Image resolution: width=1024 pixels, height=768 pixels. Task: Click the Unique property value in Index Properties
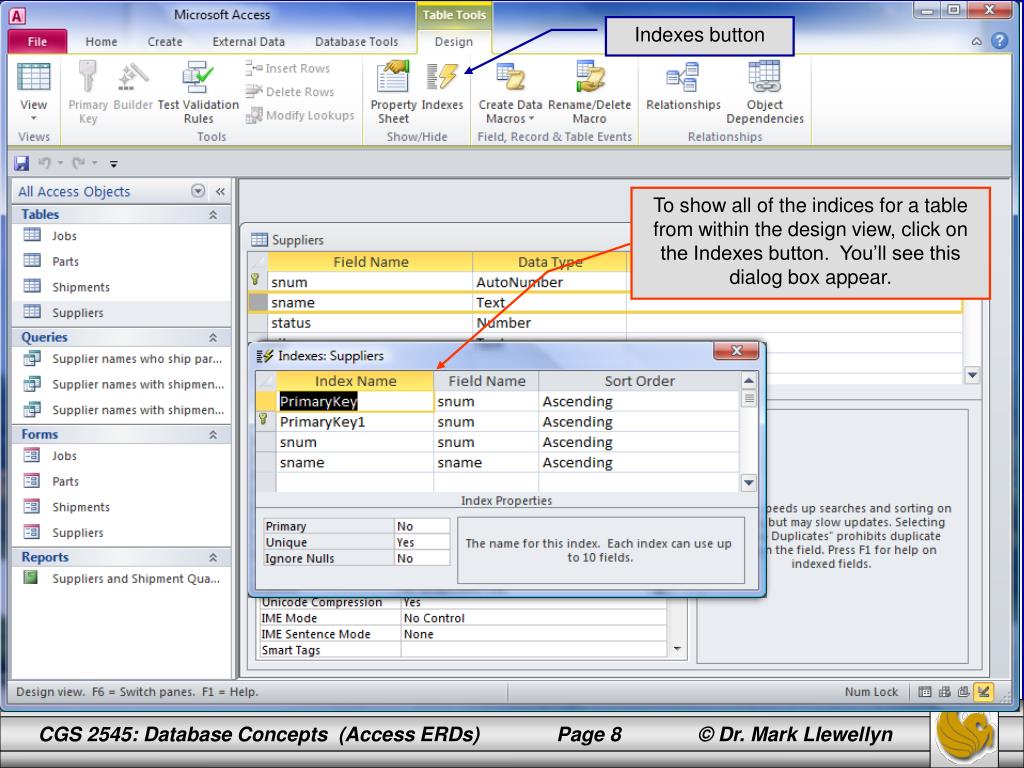click(x=422, y=543)
